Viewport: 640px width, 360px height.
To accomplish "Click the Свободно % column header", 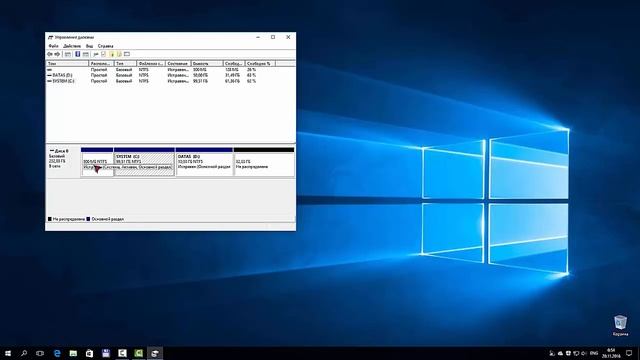I will 260,64.
